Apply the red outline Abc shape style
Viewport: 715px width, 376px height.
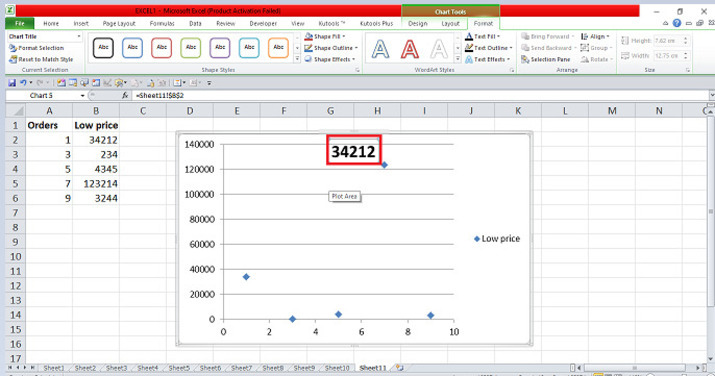pyautogui.click(x=161, y=48)
